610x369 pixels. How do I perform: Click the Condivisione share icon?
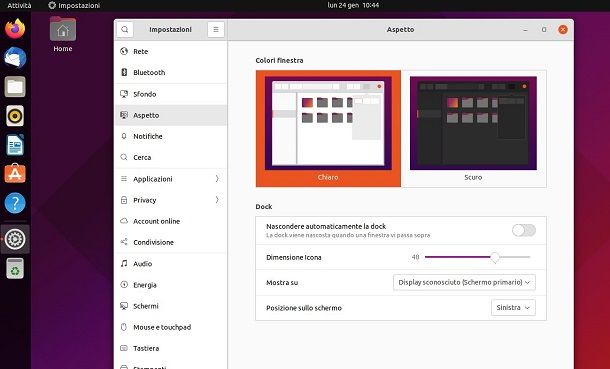[124, 242]
